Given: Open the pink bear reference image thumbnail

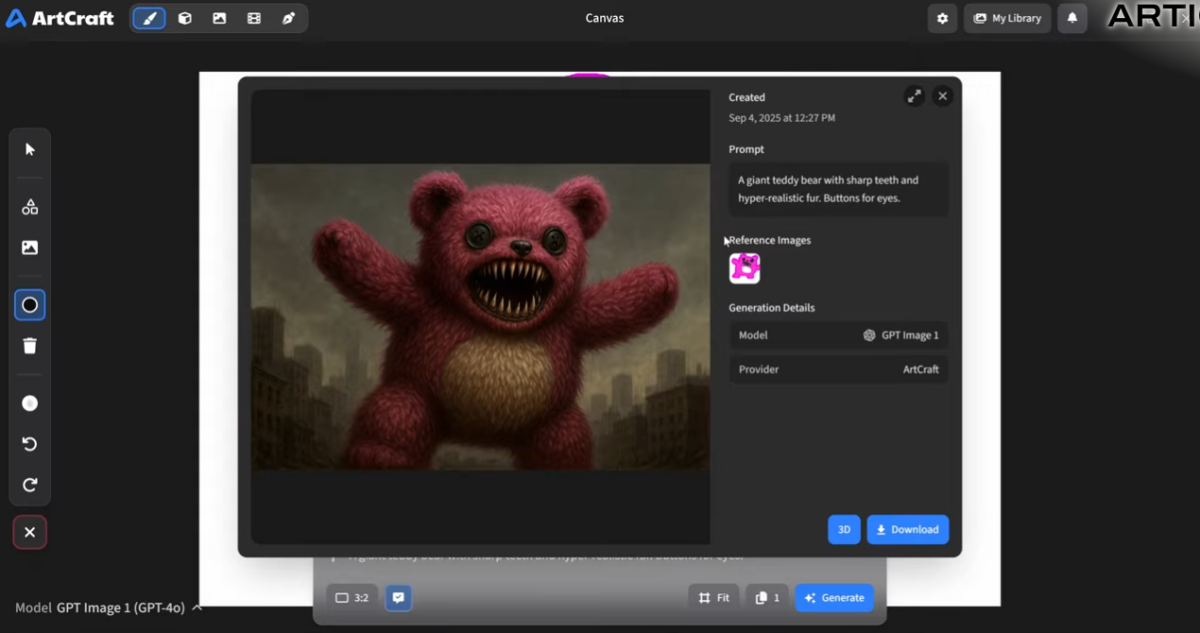Looking at the screenshot, I should click(x=745, y=268).
